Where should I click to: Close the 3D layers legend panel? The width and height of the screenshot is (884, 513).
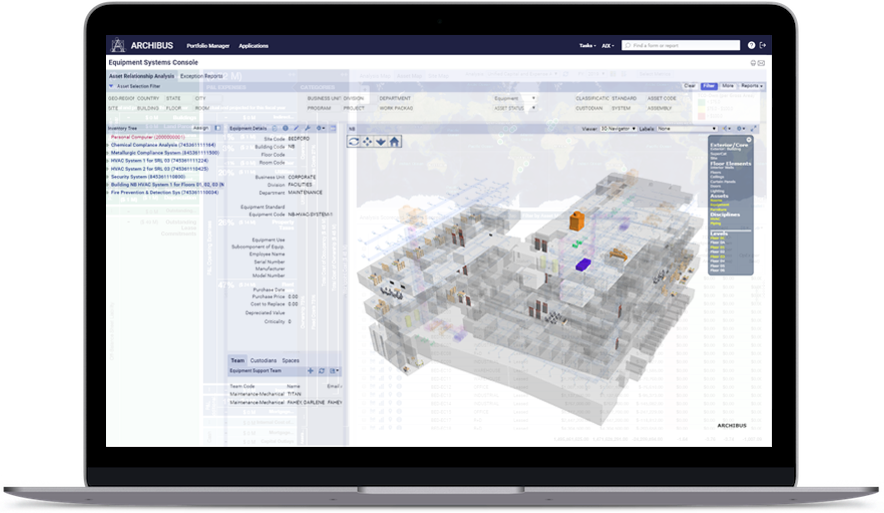(x=749, y=140)
